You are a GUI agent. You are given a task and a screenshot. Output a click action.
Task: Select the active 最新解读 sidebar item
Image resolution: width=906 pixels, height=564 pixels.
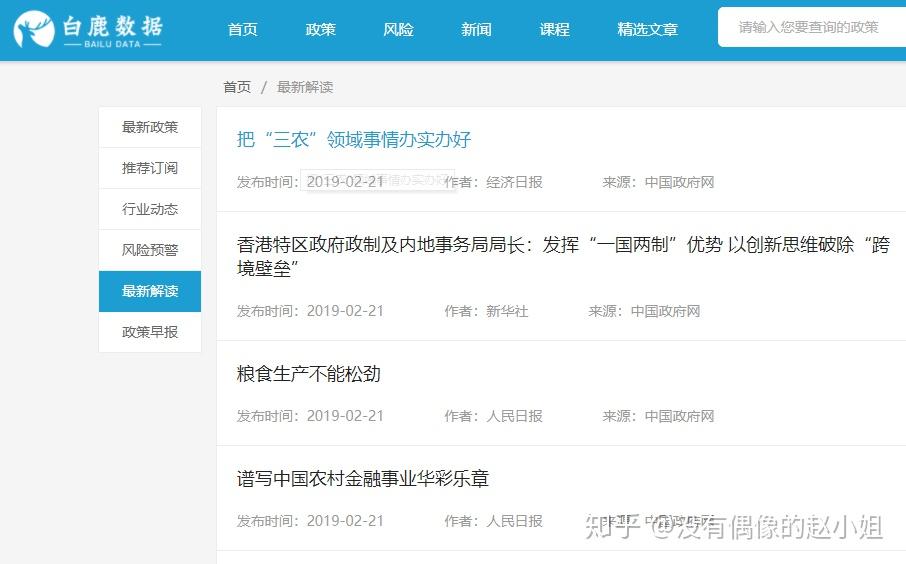(x=150, y=291)
